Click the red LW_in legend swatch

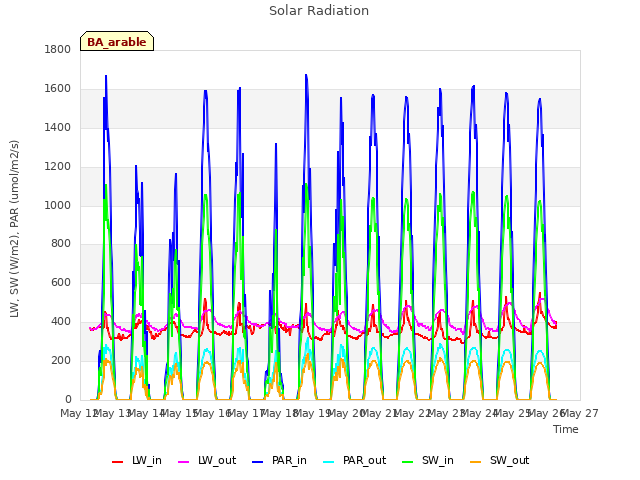[118, 462]
